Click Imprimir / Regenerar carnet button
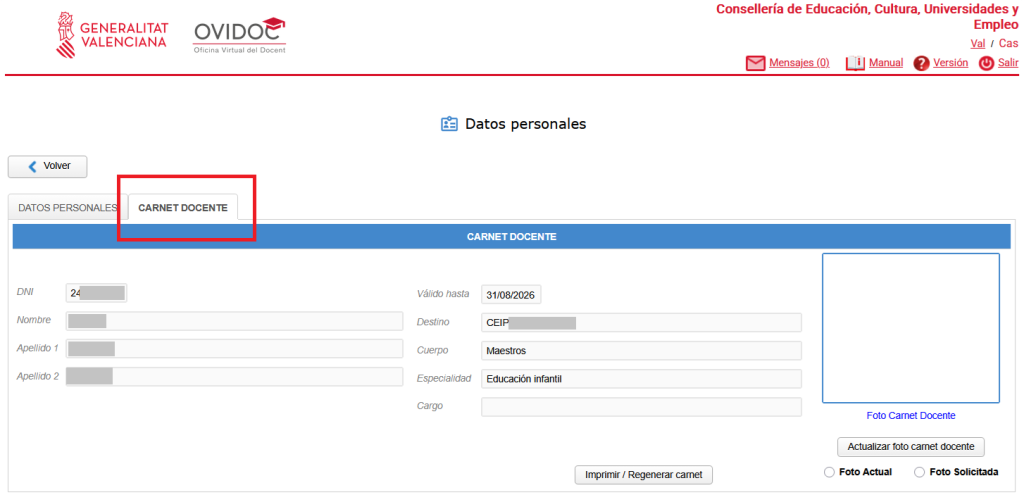1024x495 pixels. tap(643, 474)
